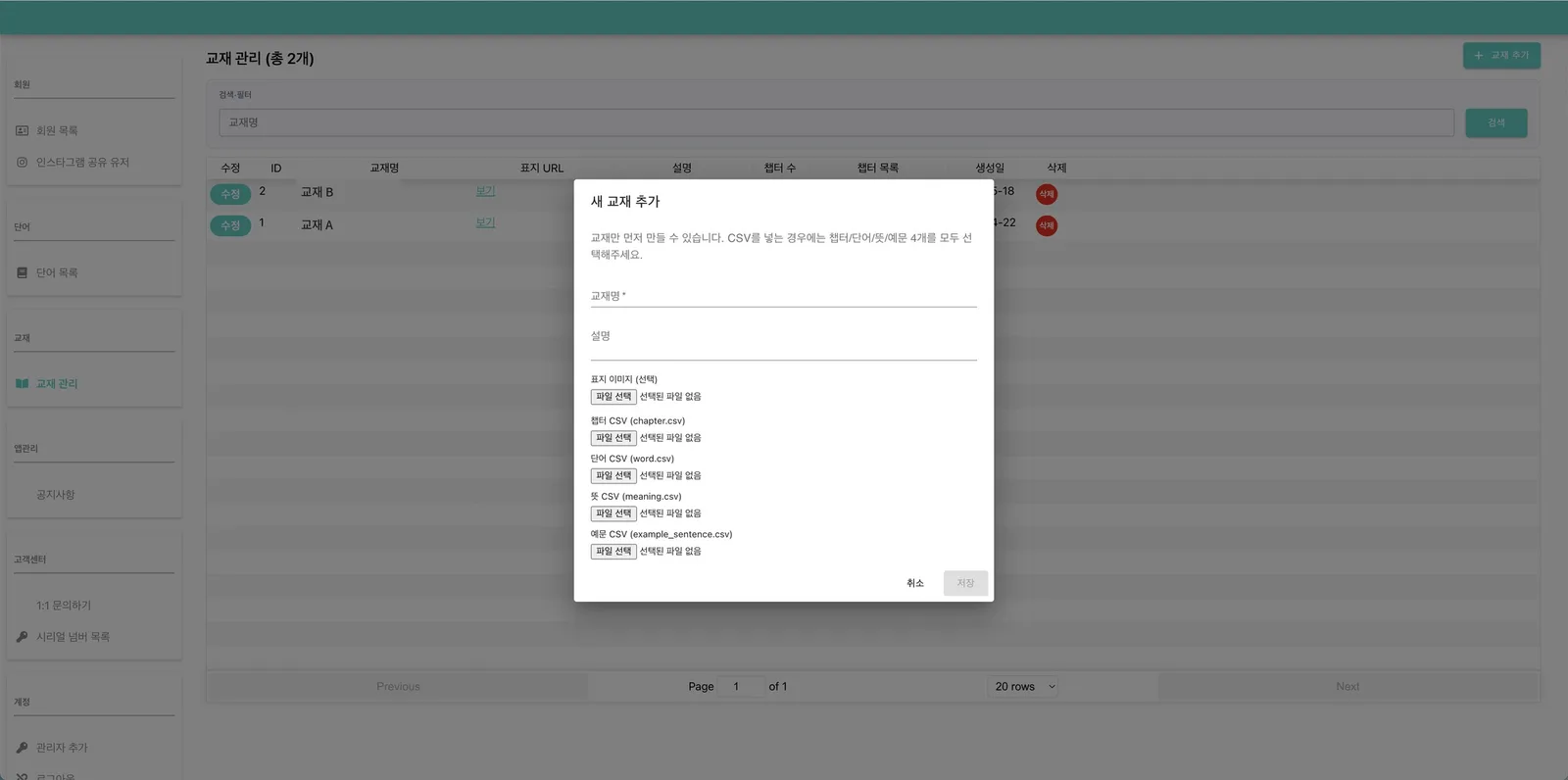Viewport: 1568px width, 780px height.
Task: Click the key icon beside 관리자 추가
Action: tap(22, 748)
